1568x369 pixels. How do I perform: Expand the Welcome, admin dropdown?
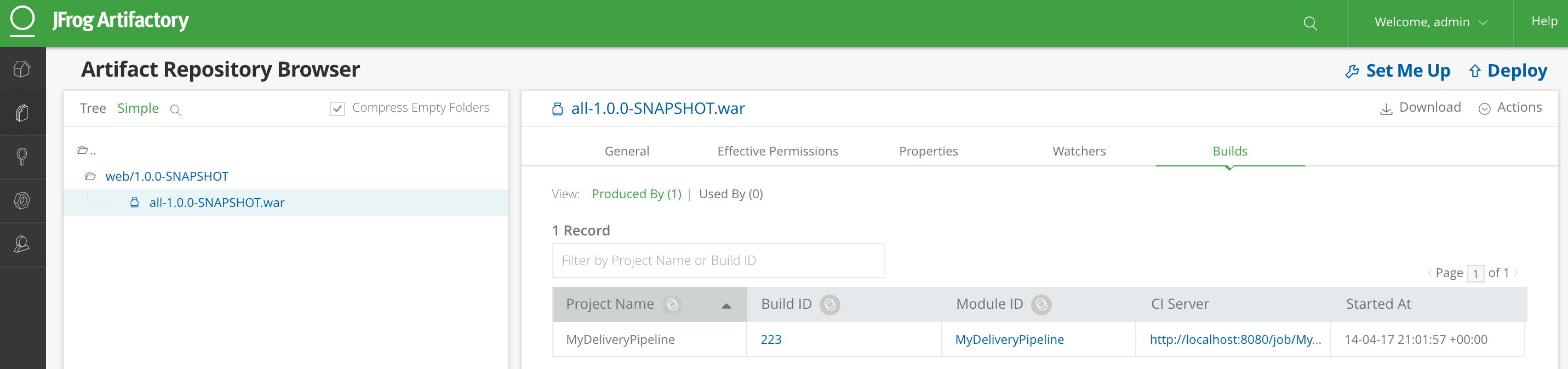1430,22
